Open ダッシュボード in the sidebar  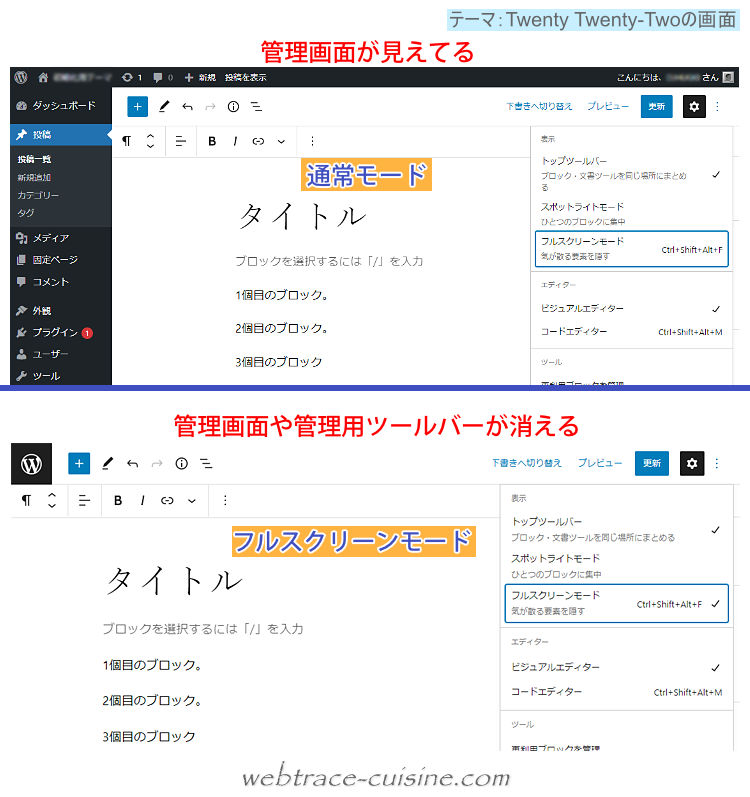point(61,106)
